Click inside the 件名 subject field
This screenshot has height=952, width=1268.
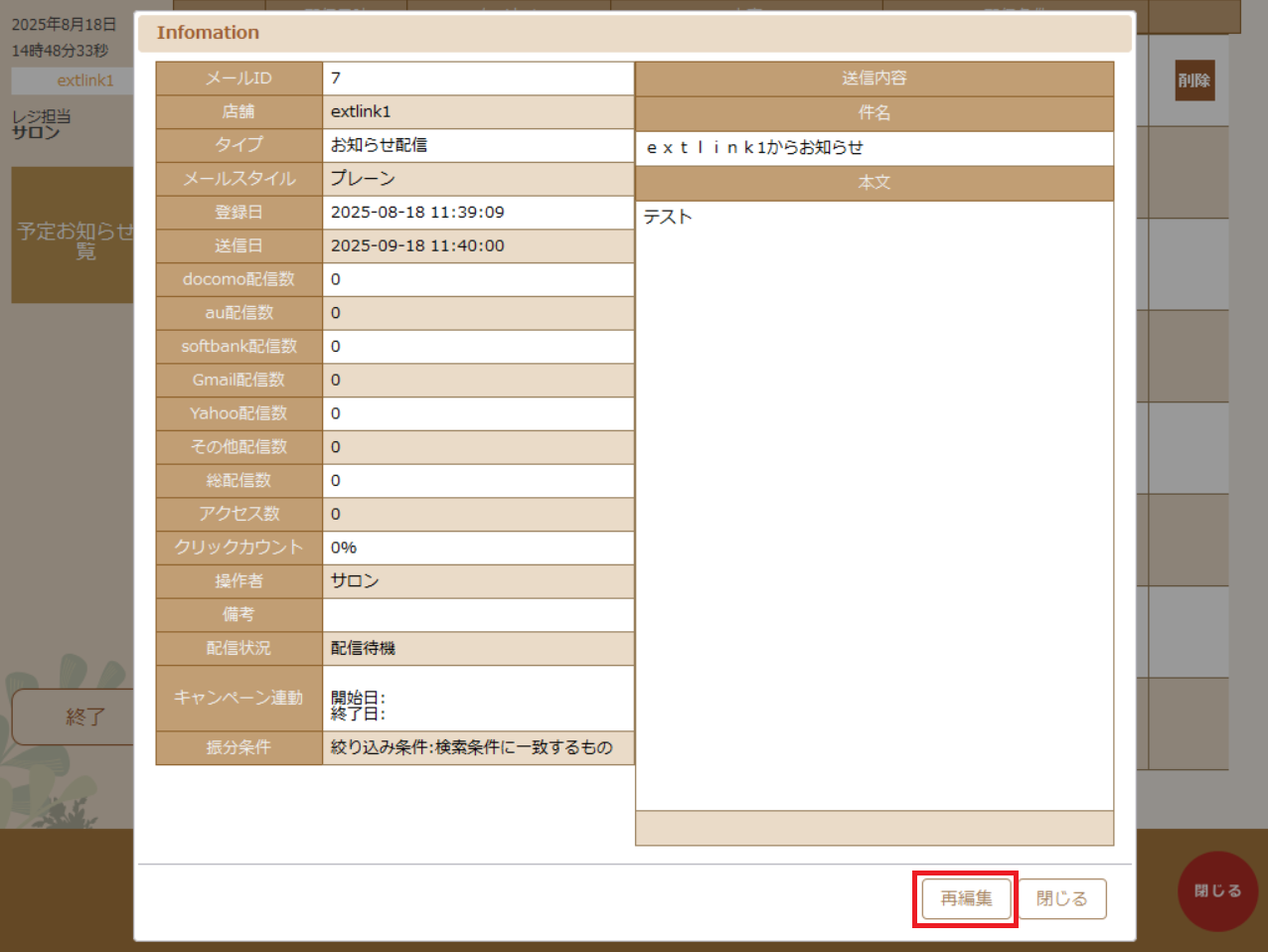click(x=874, y=150)
